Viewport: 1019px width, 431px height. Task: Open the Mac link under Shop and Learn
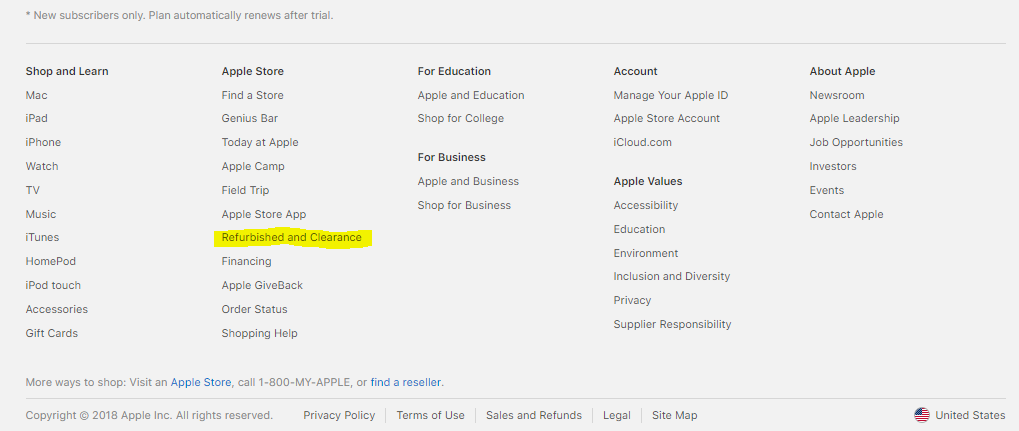(x=36, y=95)
